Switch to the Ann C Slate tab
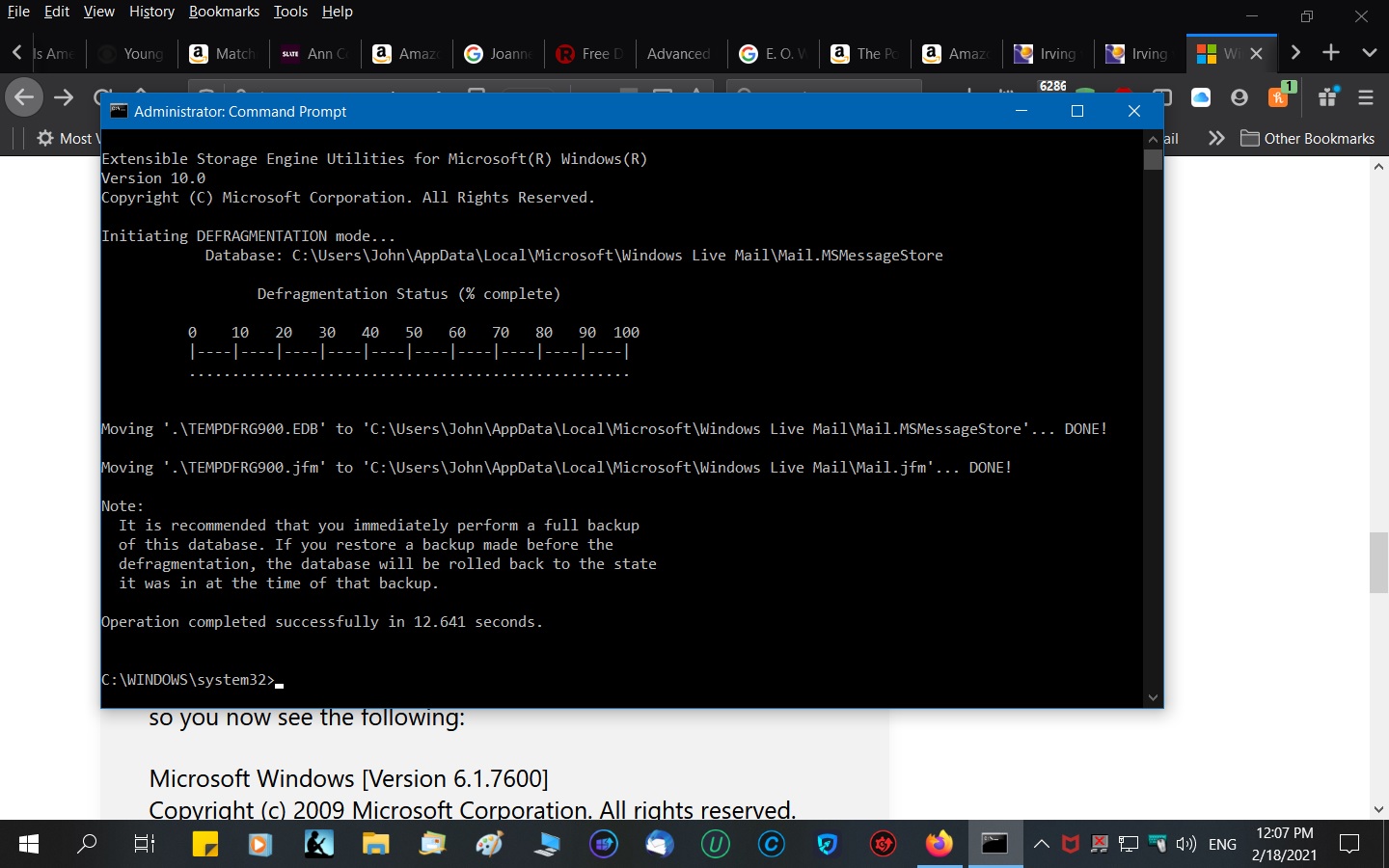Image resolution: width=1389 pixels, height=868 pixels. [x=315, y=54]
